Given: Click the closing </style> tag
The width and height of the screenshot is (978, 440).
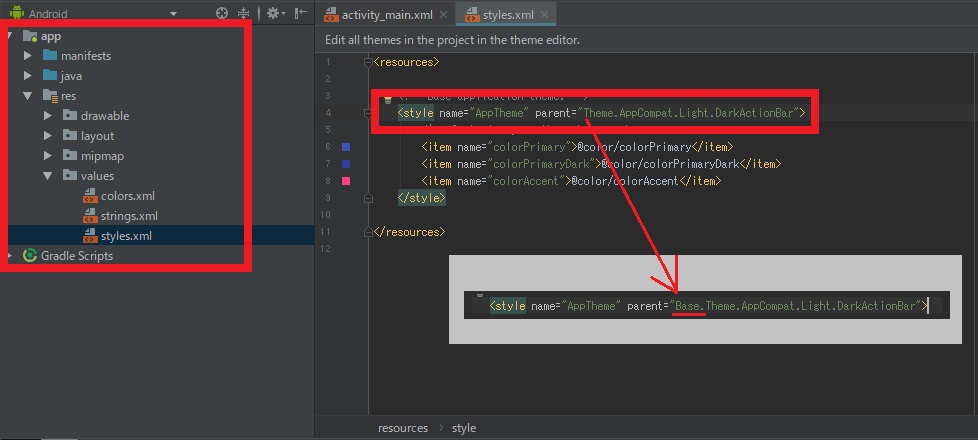Looking at the screenshot, I should tap(422, 198).
